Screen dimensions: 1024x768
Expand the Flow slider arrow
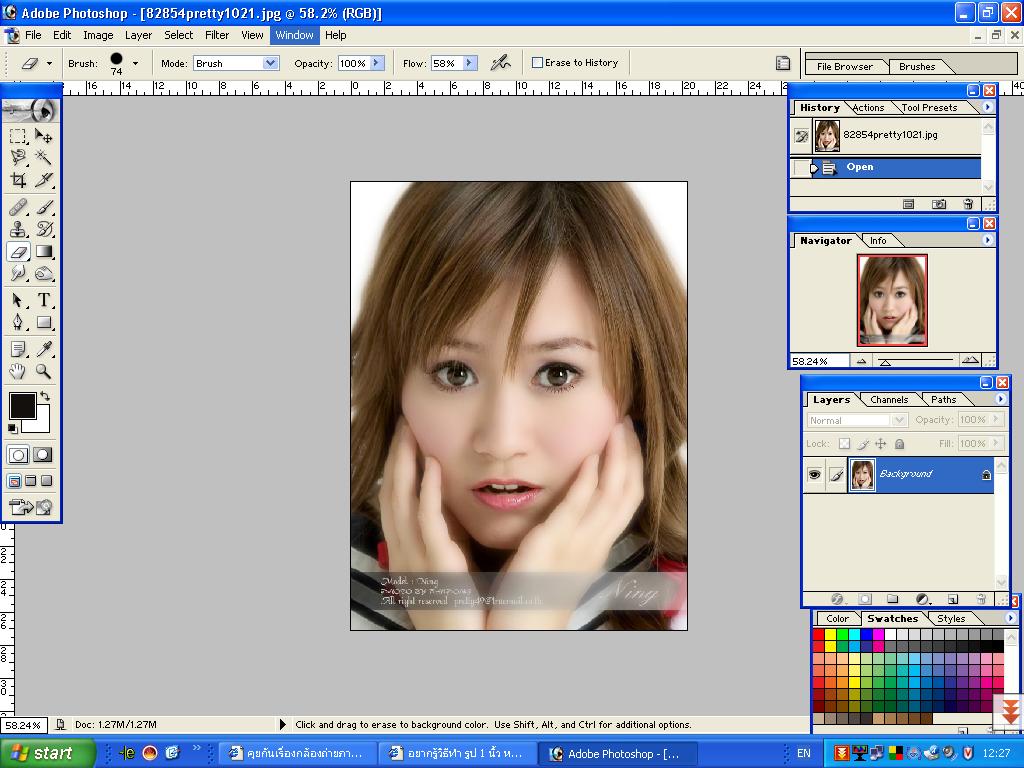(x=469, y=63)
